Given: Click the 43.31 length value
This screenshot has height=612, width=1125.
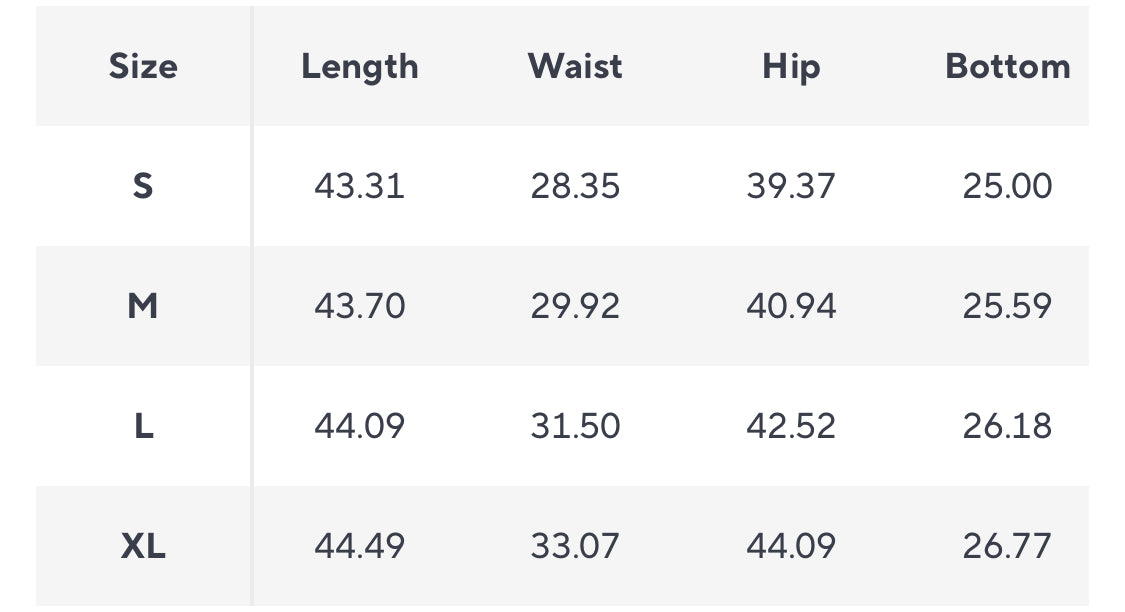Looking at the screenshot, I should coord(359,186).
